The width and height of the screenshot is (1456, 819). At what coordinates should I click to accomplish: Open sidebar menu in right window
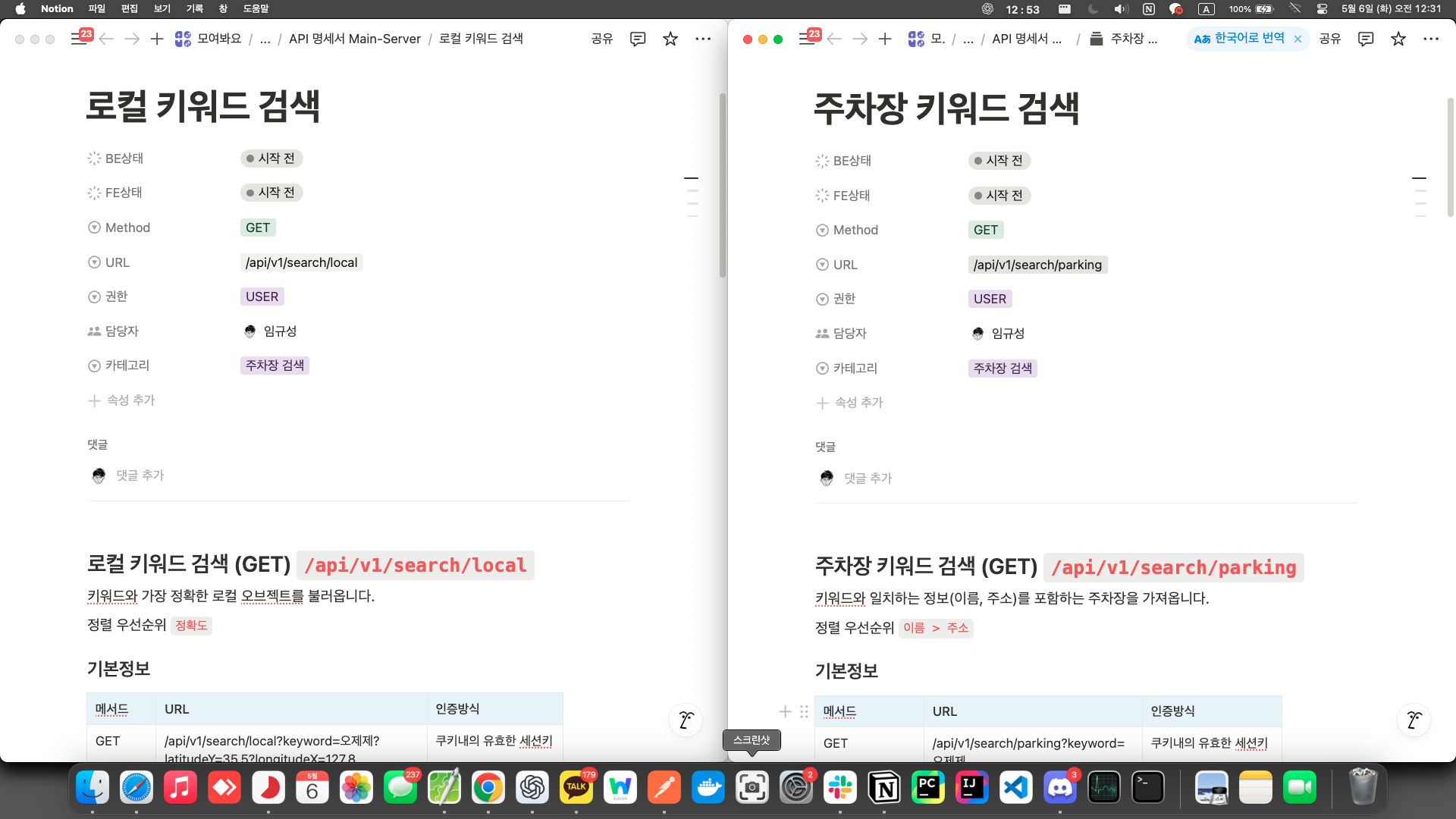(807, 39)
